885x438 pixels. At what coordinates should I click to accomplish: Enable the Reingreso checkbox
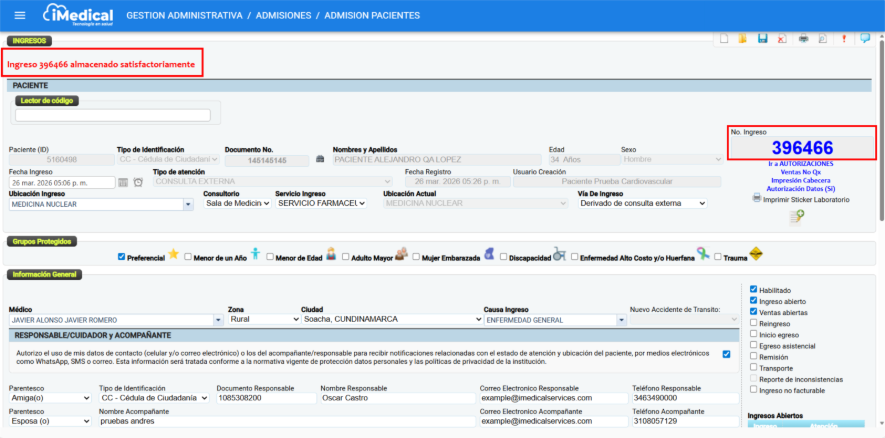[753, 323]
